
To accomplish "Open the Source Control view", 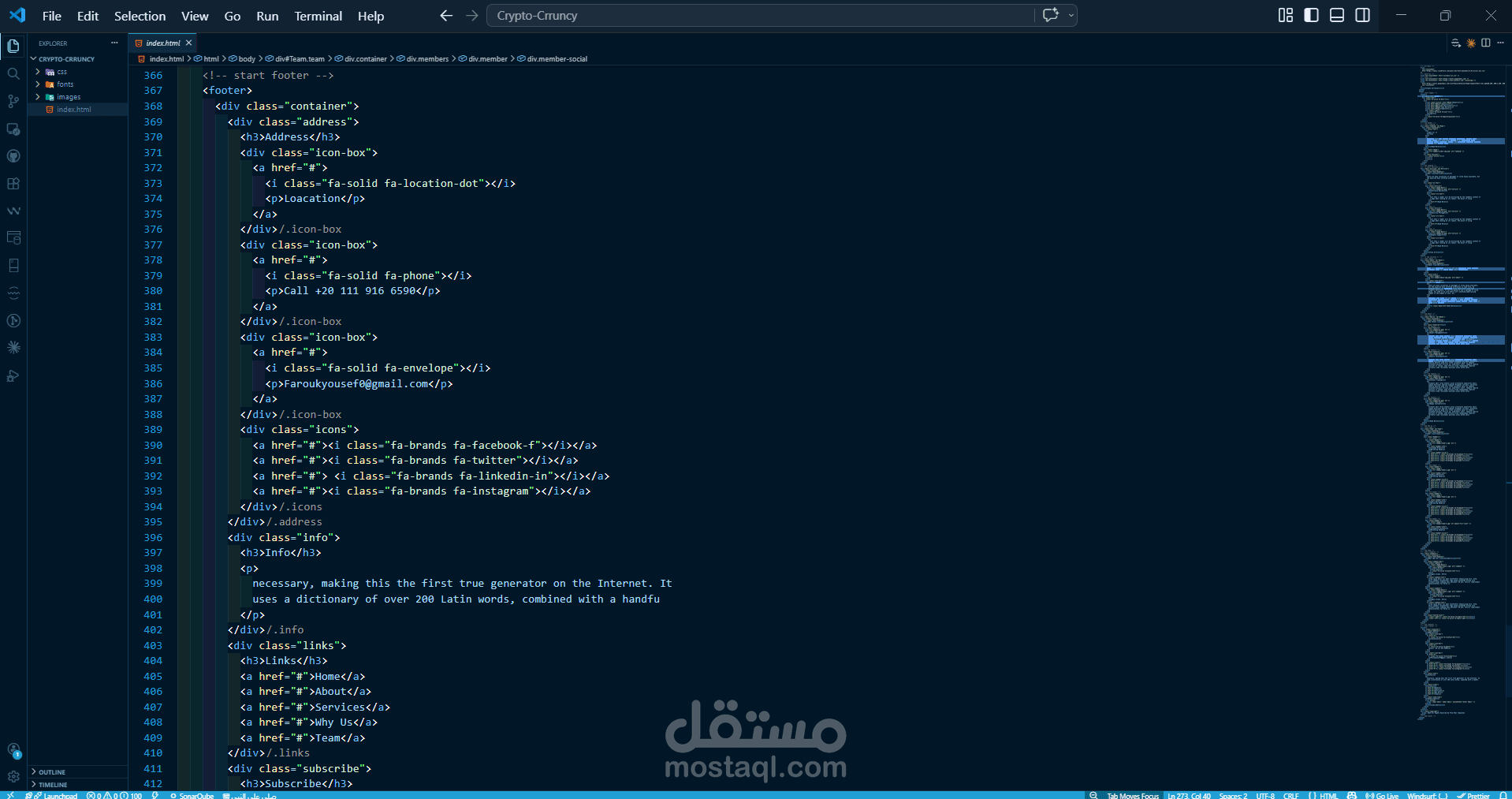I will click(x=13, y=101).
